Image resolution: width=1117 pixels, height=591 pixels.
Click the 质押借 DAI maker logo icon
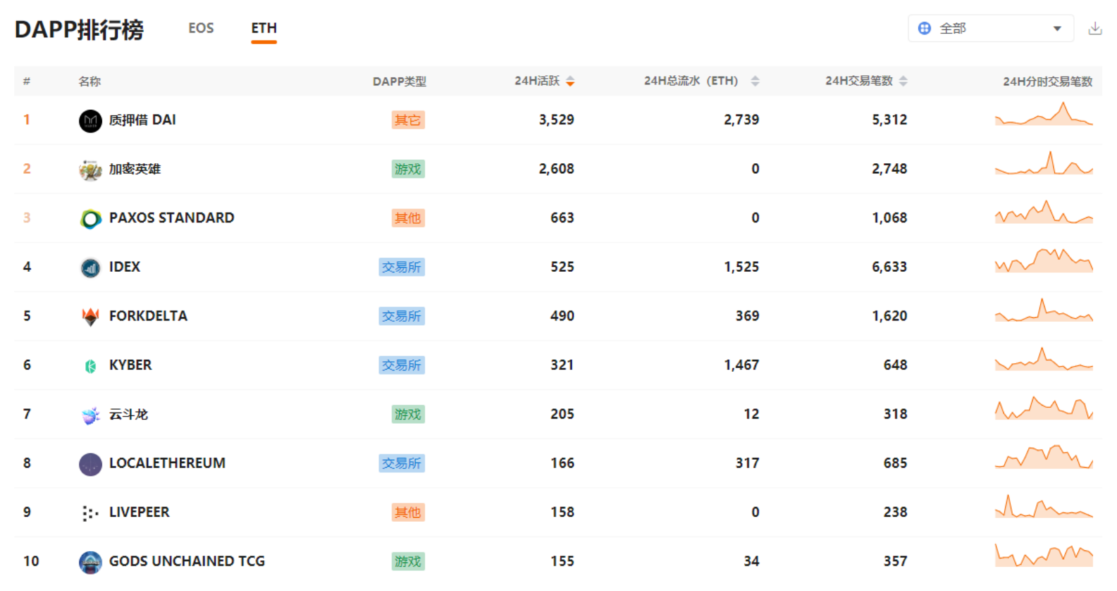point(90,121)
